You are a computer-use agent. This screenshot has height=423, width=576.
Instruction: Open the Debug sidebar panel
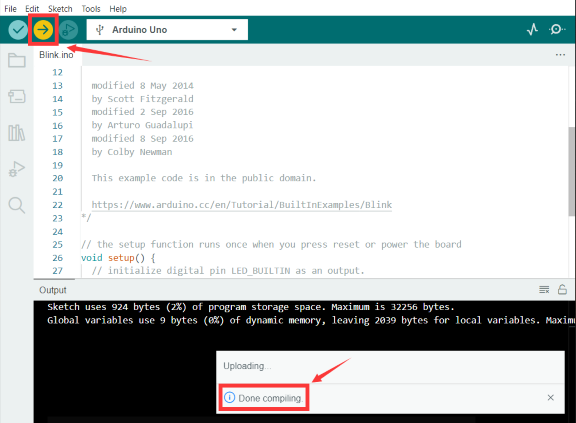click(17, 169)
